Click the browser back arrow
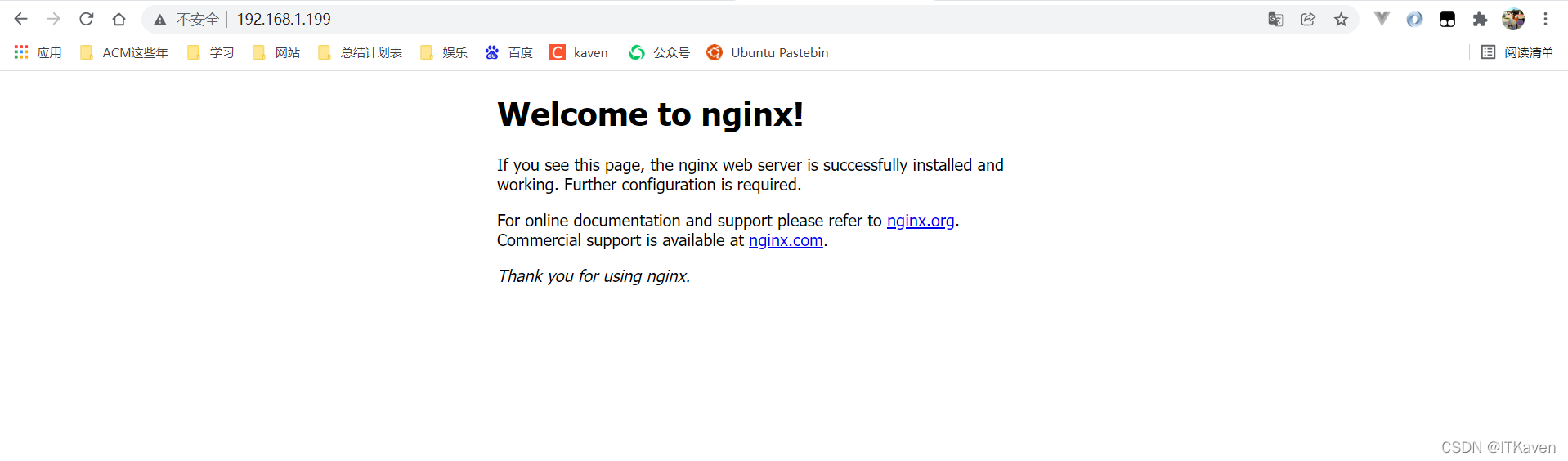Screen dimensions: 1568x461 pos(21,19)
